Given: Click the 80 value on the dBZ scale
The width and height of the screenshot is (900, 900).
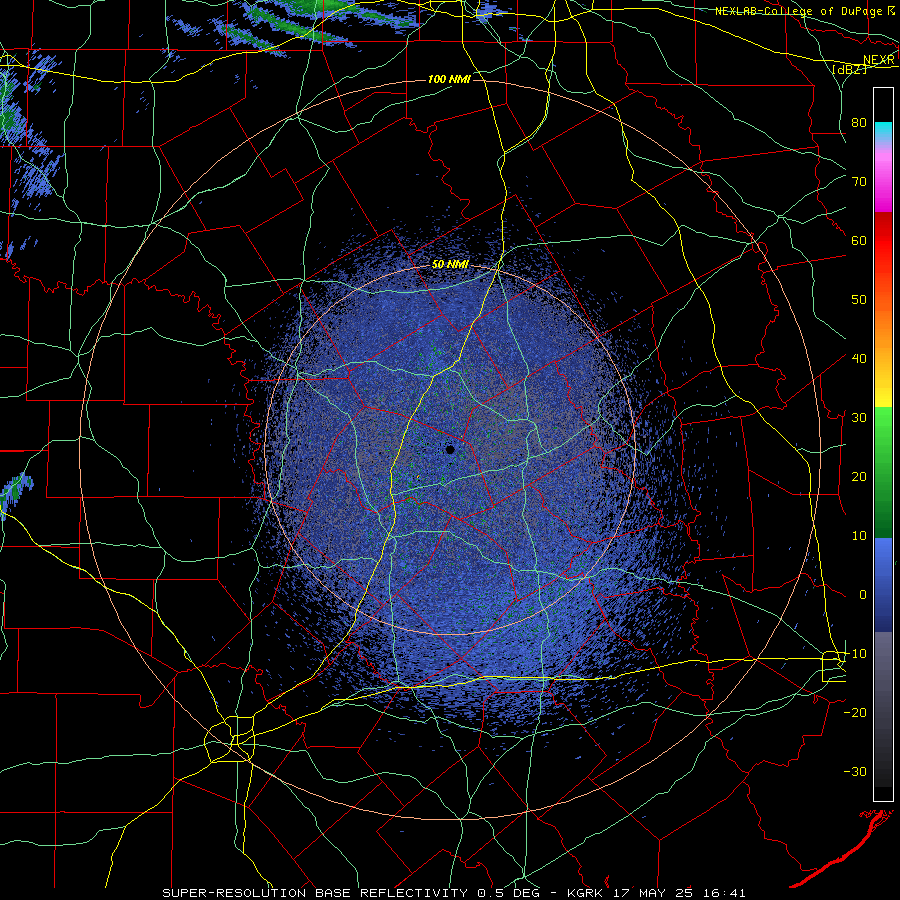Looking at the screenshot, I should point(859,122).
